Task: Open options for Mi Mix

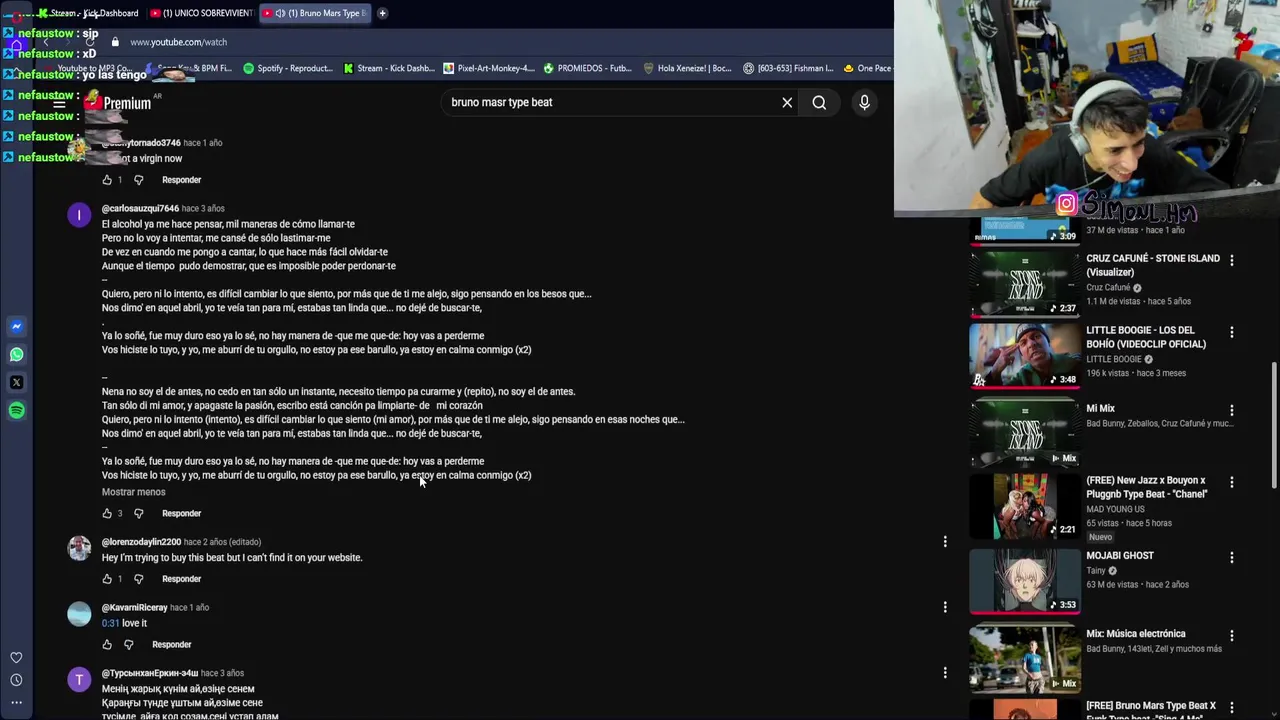Action: tap(1231, 410)
